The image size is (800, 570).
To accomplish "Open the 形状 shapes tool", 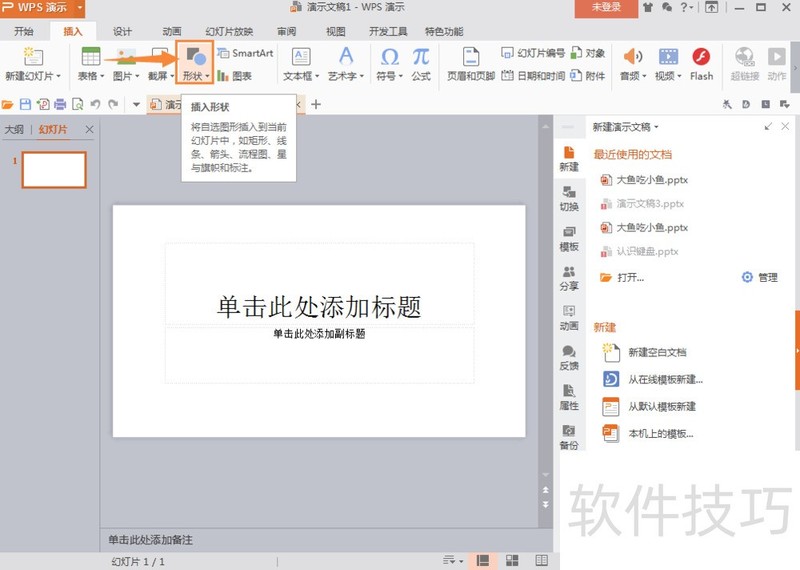I will 195,63.
